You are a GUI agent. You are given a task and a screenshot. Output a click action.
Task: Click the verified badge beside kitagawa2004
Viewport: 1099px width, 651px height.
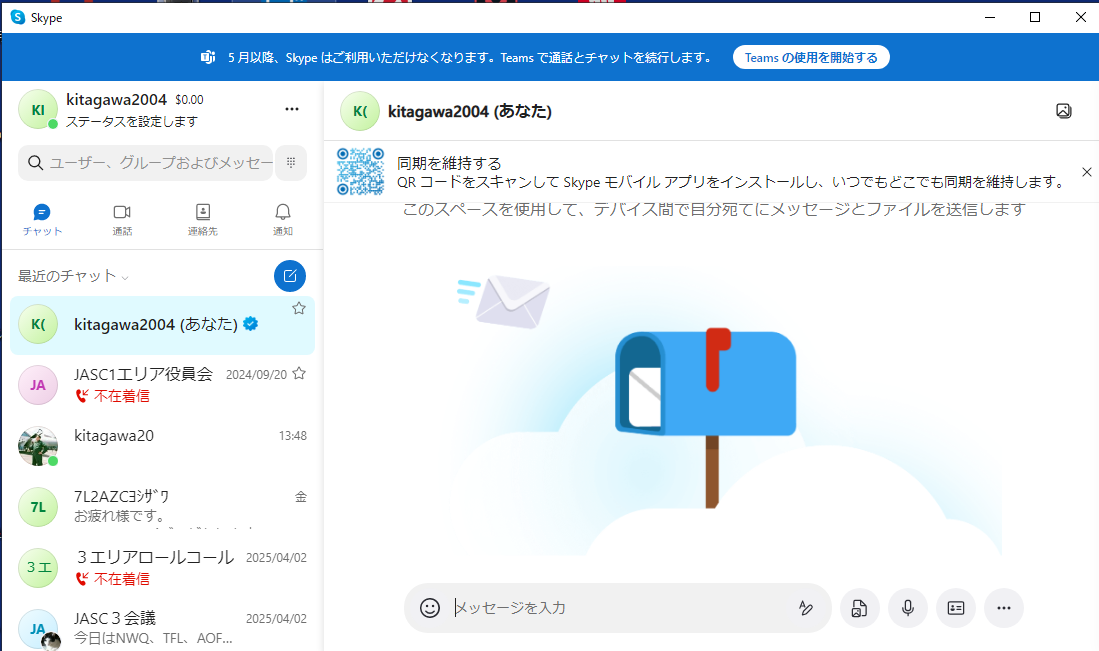(250, 324)
